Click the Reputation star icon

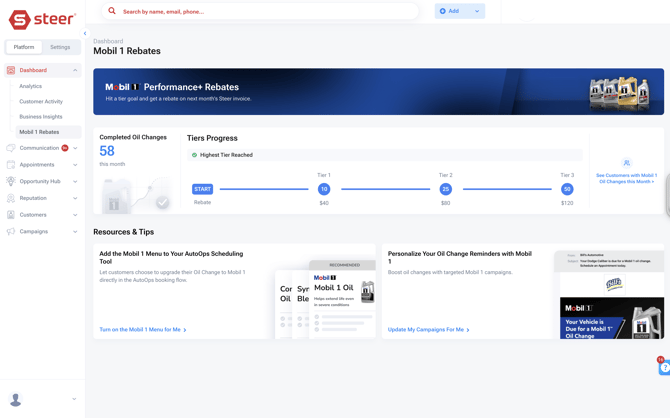pyautogui.click(x=11, y=198)
